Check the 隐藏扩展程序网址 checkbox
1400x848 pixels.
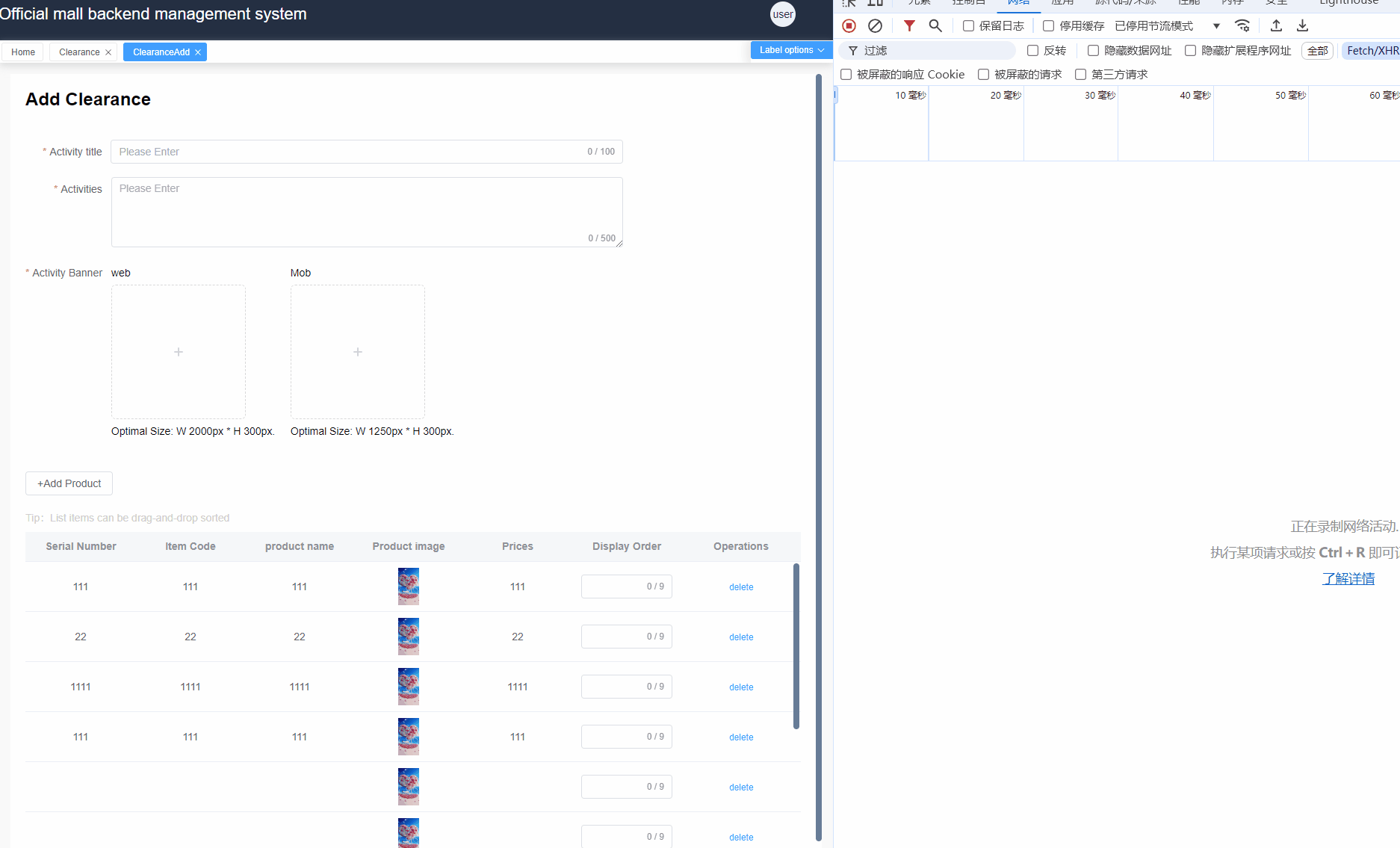pos(1190,51)
